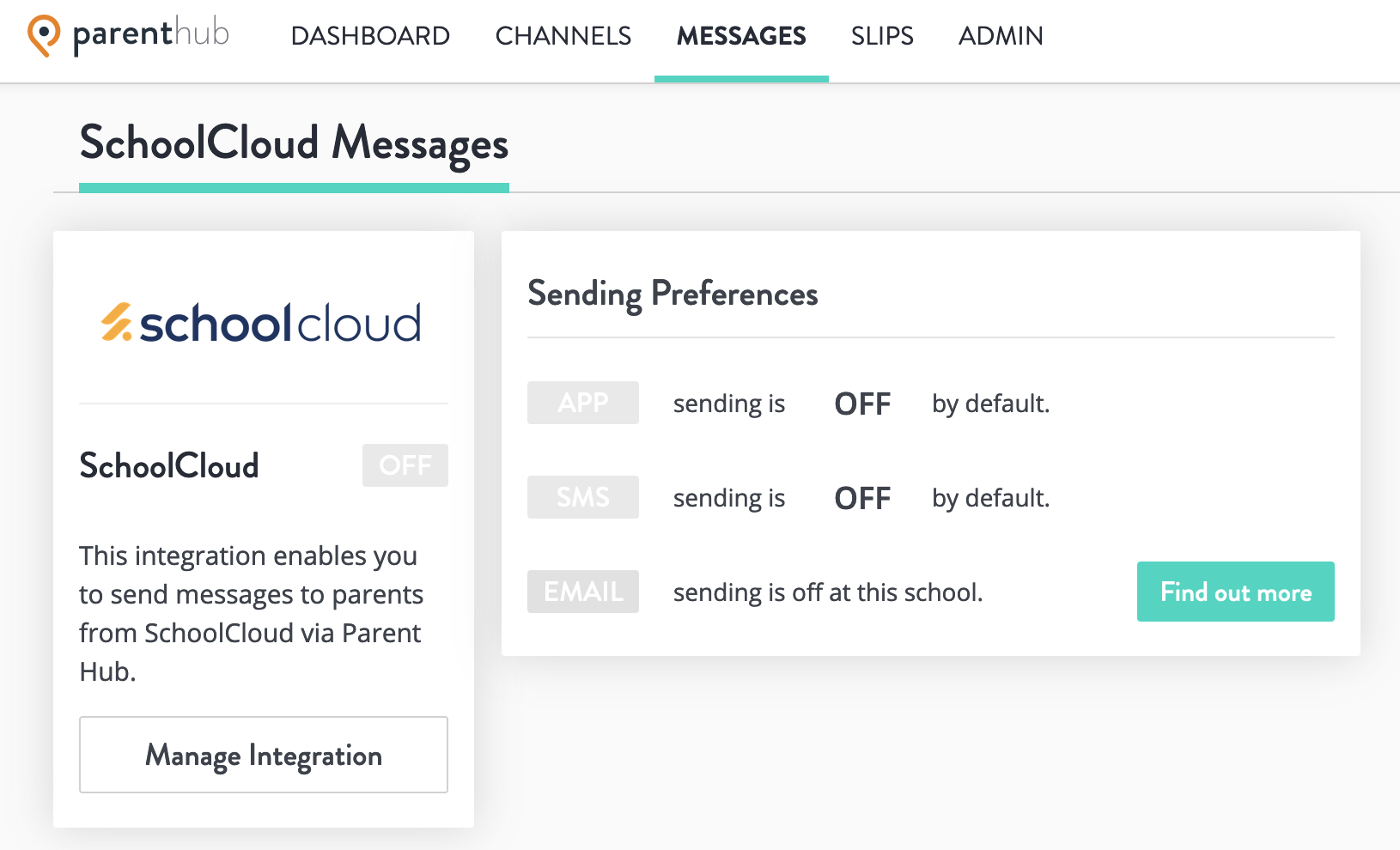Click the APP channel badge
This screenshot has width=1400, height=850.
tap(582, 402)
